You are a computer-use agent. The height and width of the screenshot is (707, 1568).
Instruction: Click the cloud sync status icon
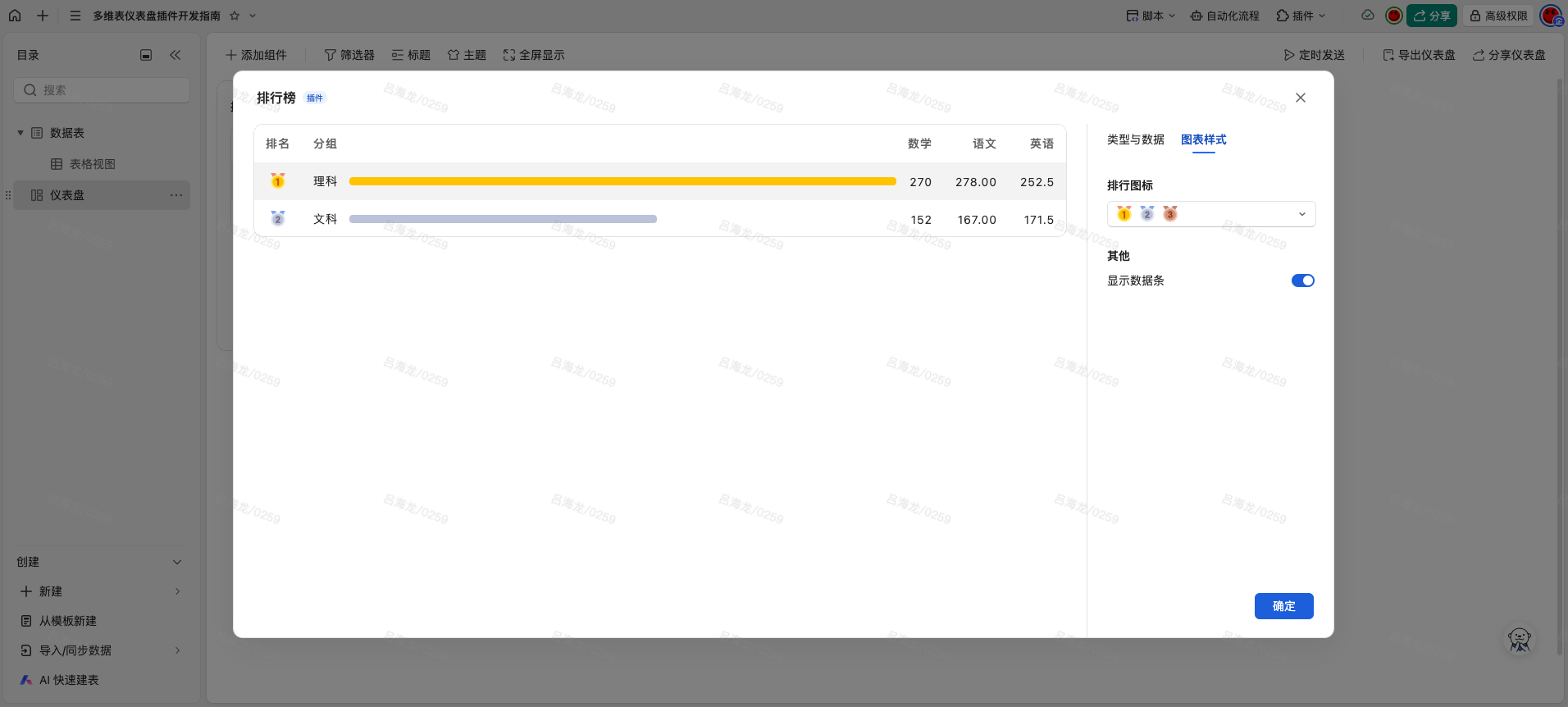[1367, 16]
